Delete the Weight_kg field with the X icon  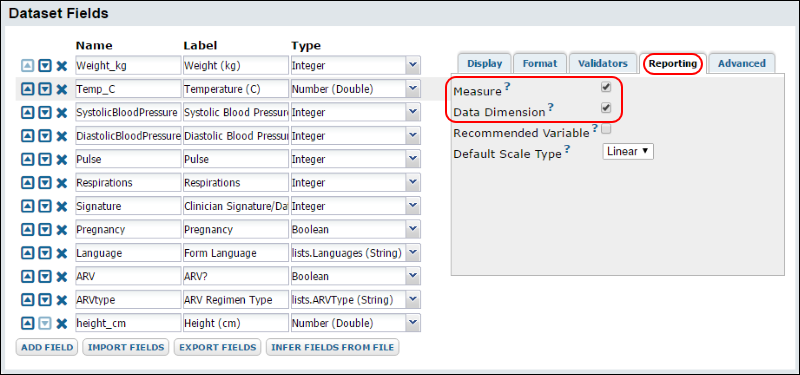click(62, 65)
